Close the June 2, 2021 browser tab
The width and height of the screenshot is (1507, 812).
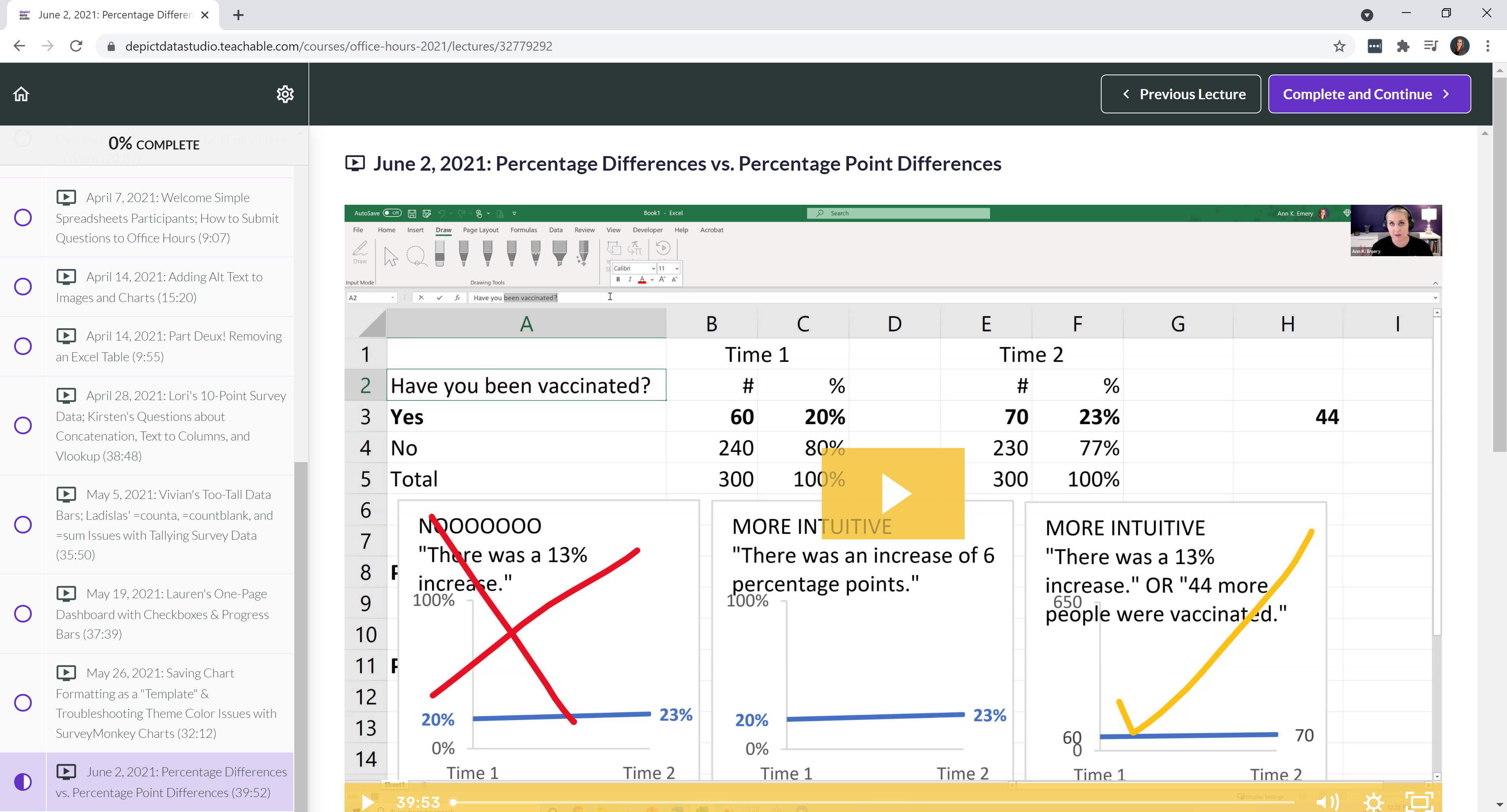tap(205, 15)
